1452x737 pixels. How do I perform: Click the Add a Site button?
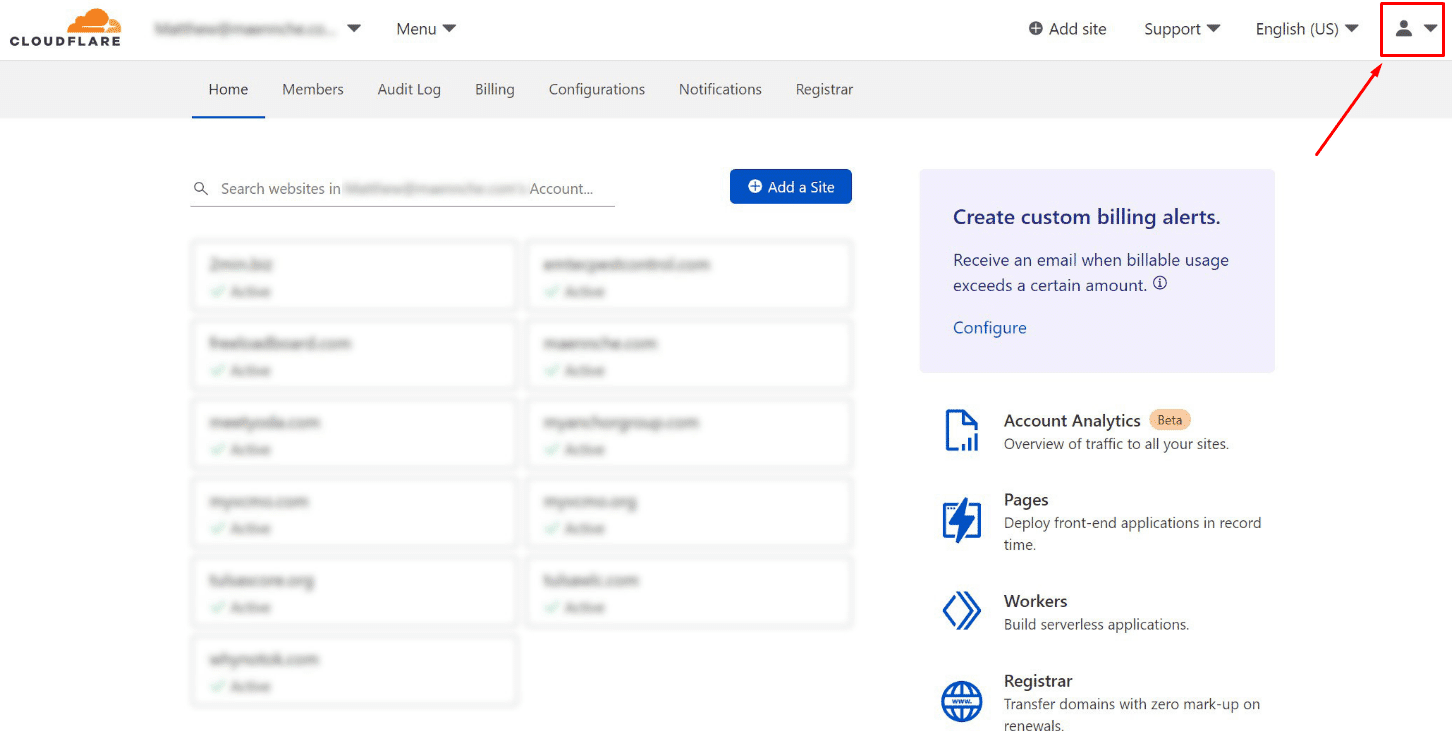coord(791,186)
